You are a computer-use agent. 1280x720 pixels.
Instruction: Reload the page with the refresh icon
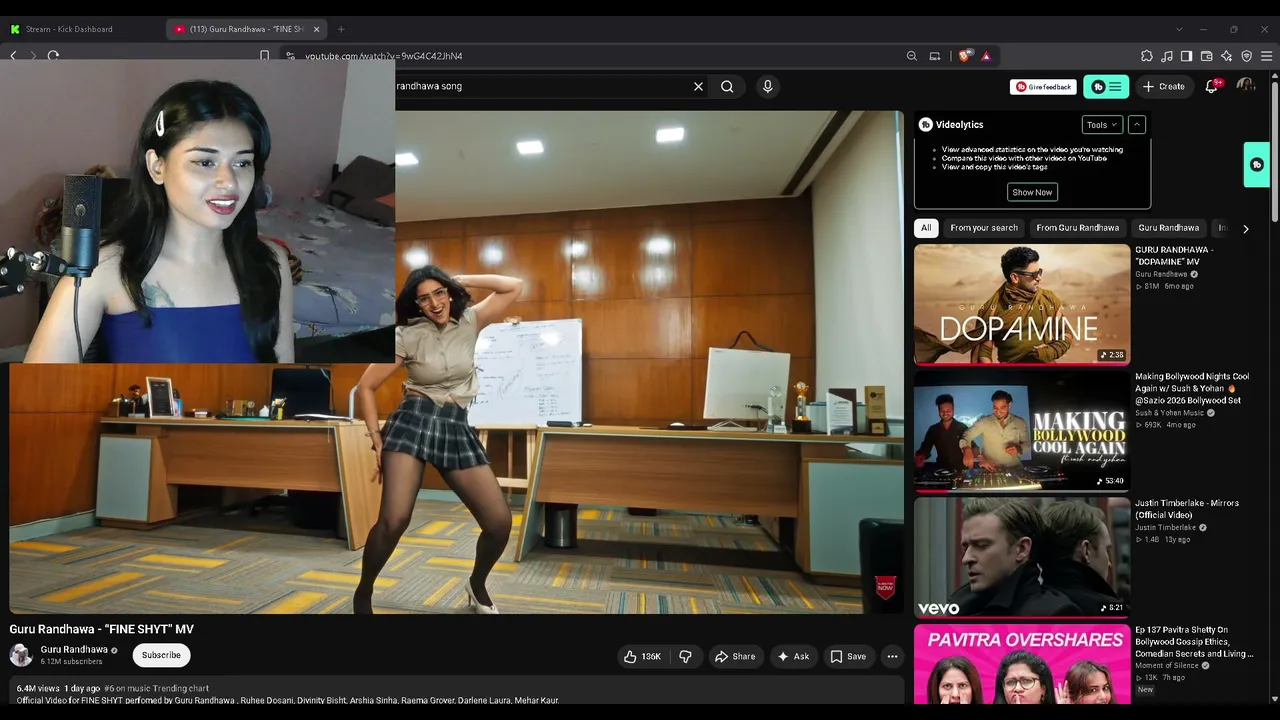coord(53,56)
